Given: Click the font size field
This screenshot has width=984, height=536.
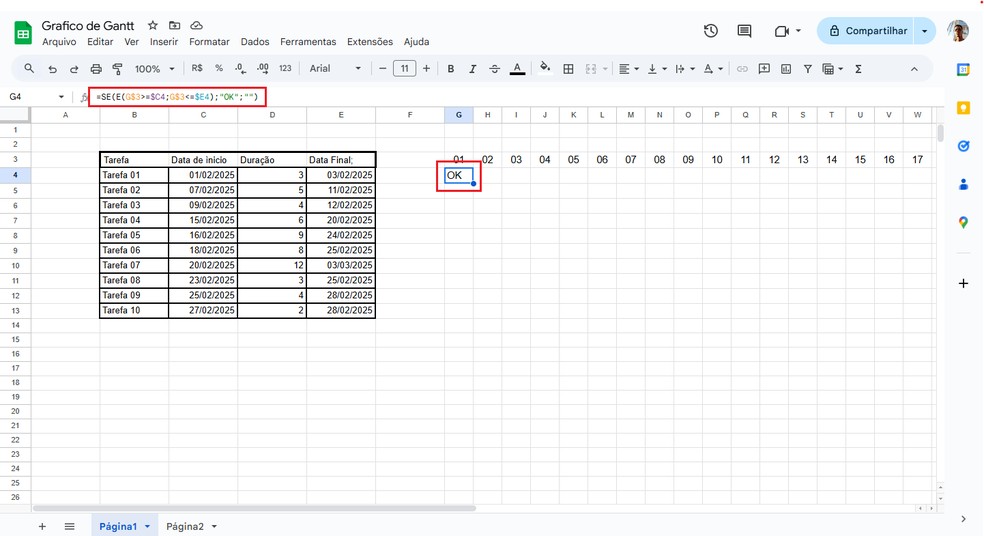Looking at the screenshot, I should (x=405, y=68).
